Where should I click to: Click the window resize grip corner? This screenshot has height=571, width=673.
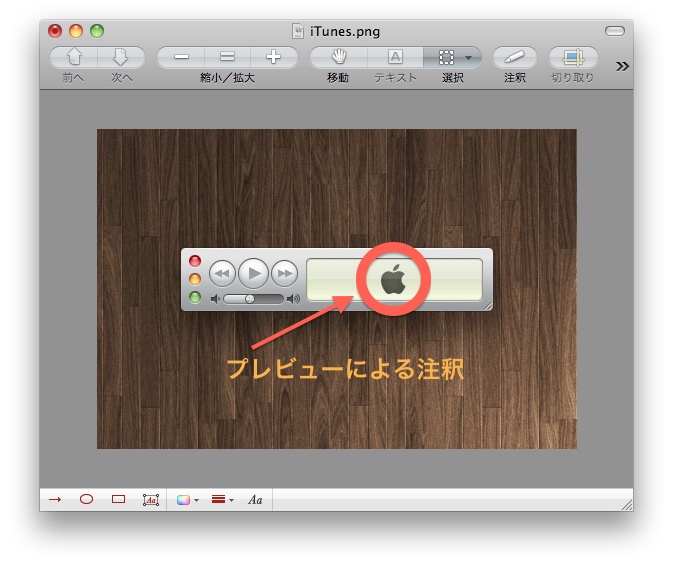(627, 505)
